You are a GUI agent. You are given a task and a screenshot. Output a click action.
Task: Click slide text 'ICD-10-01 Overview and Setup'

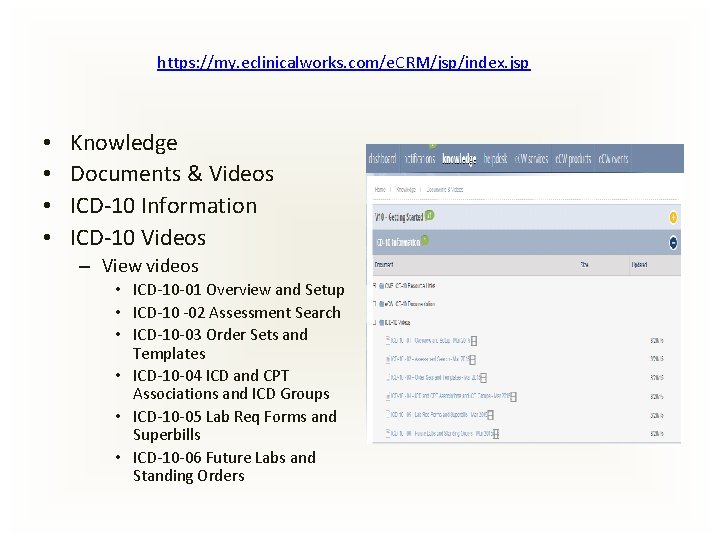(x=238, y=290)
